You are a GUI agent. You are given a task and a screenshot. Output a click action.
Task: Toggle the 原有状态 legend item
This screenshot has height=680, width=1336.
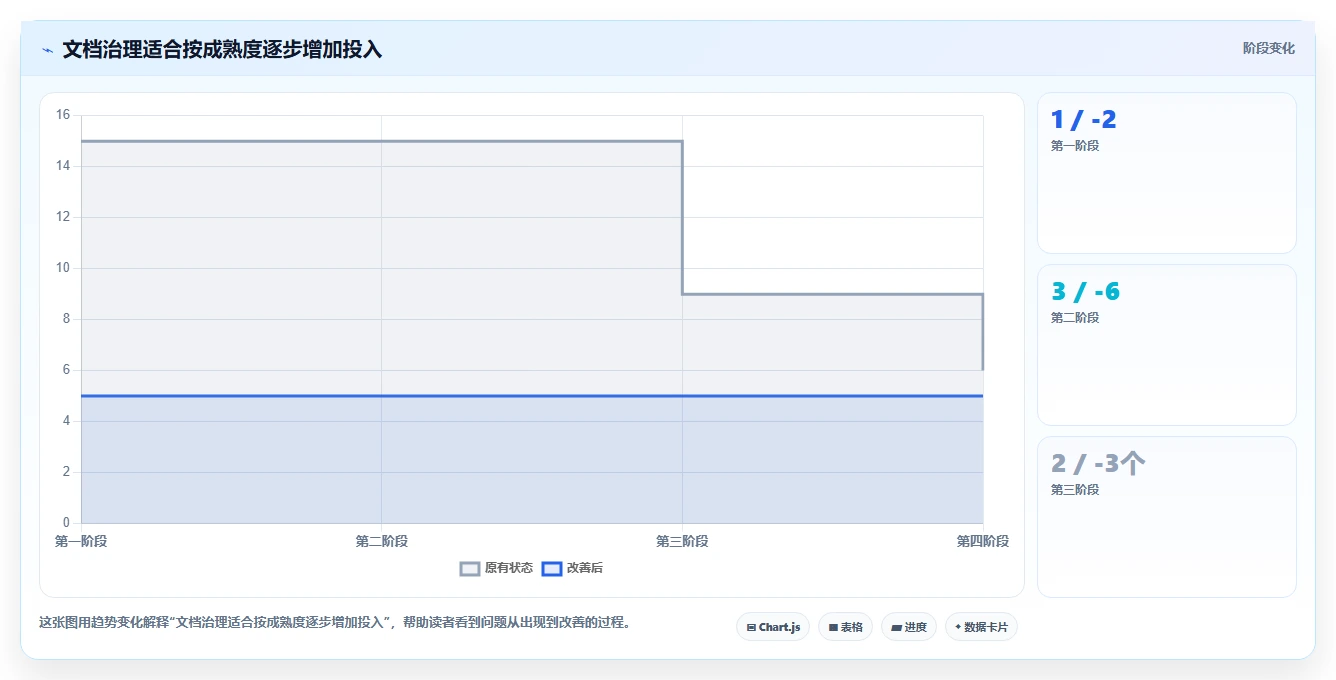point(496,568)
